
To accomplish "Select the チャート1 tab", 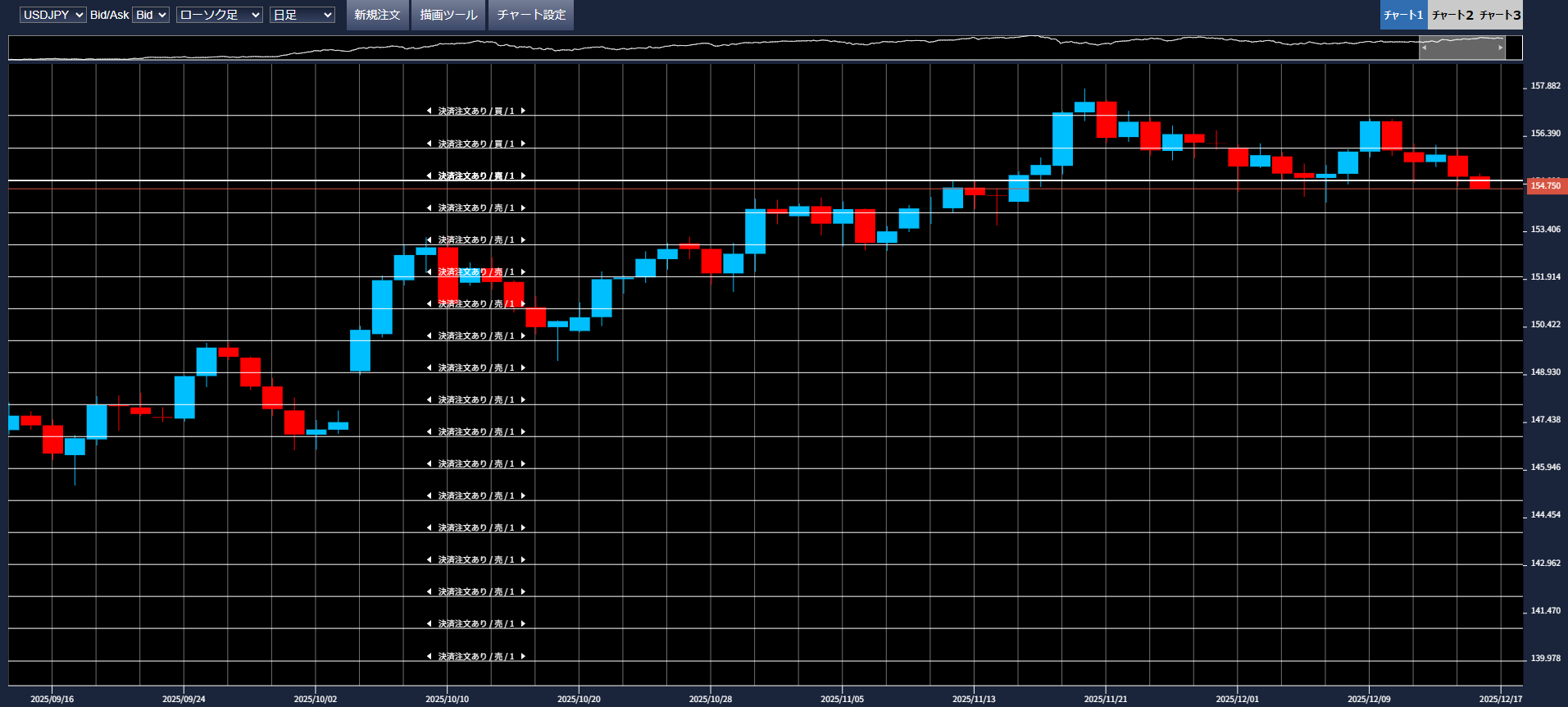I will click(1403, 15).
